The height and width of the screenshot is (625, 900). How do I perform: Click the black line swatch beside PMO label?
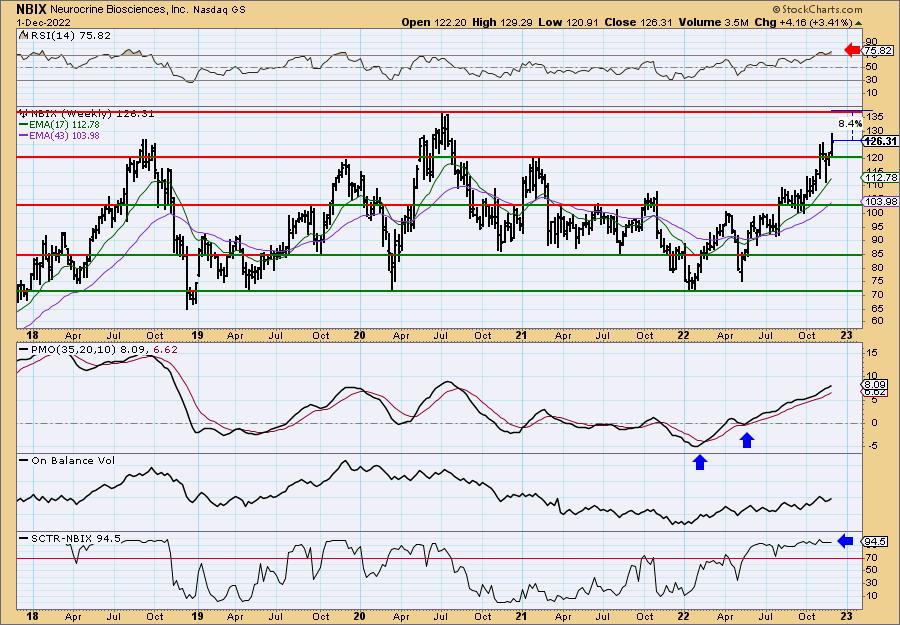pos(24,349)
